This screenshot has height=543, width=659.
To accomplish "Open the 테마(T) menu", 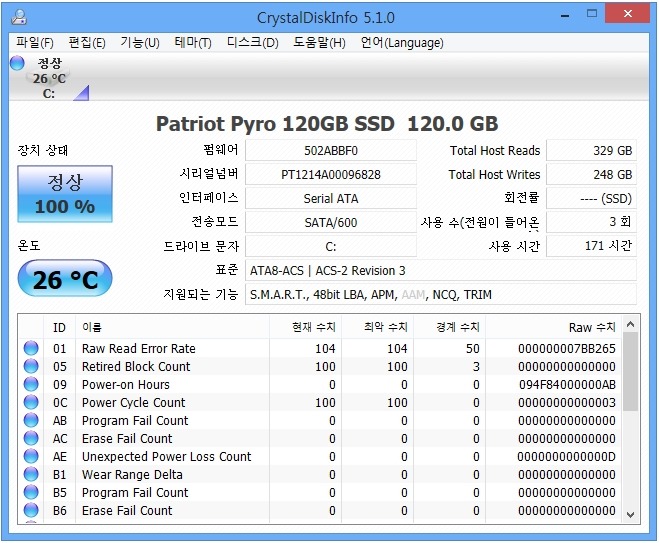I will [193, 42].
